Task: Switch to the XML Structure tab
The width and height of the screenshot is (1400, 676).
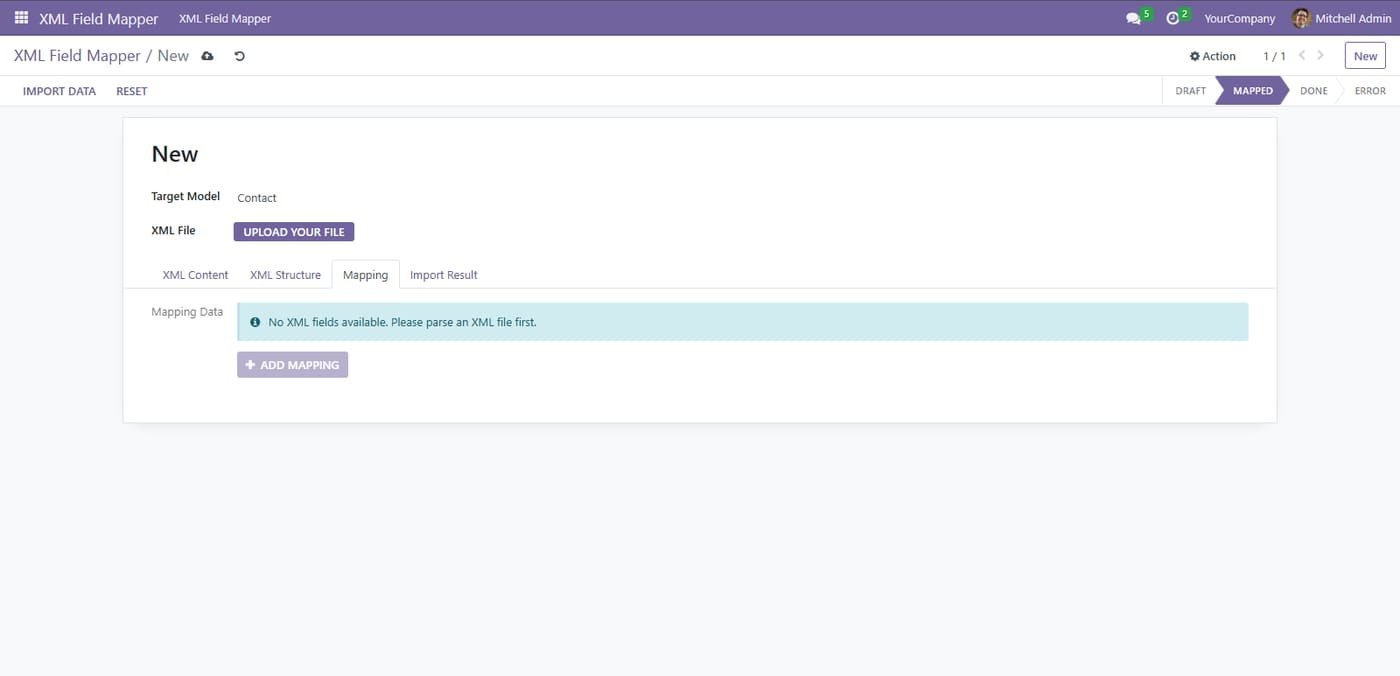Action: [x=285, y=275]
